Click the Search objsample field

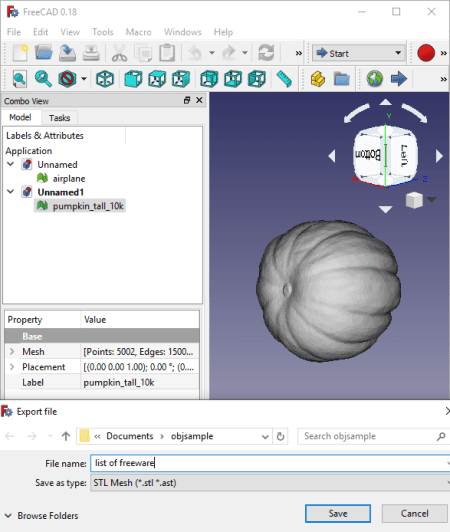(x=373, y=436)
